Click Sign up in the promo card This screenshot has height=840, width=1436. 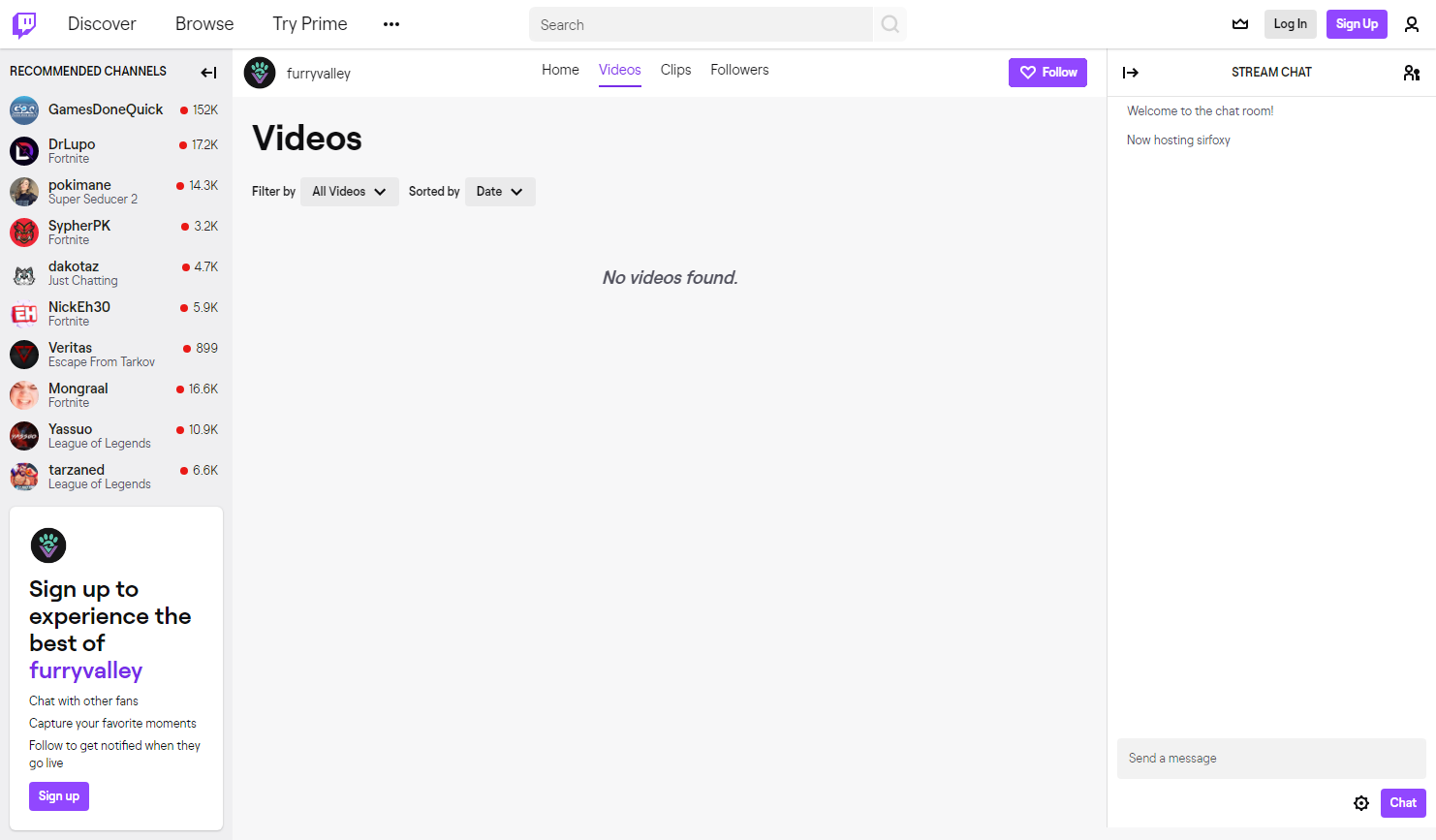[x=59, y=796]
